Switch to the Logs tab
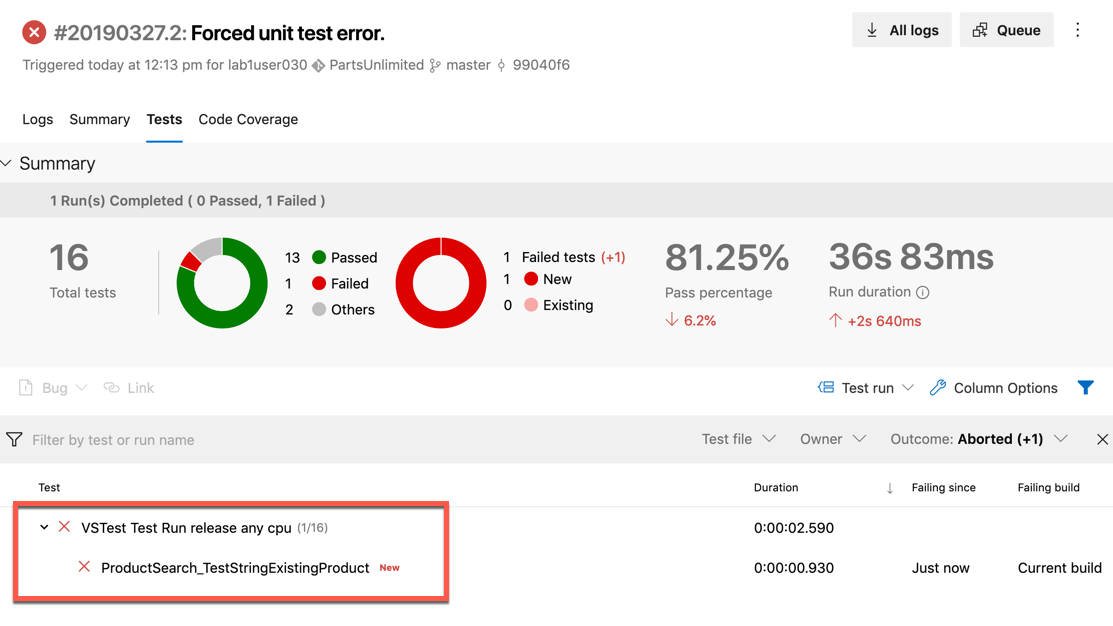This screenshot has width=1113, height=626. pos(37,119)
